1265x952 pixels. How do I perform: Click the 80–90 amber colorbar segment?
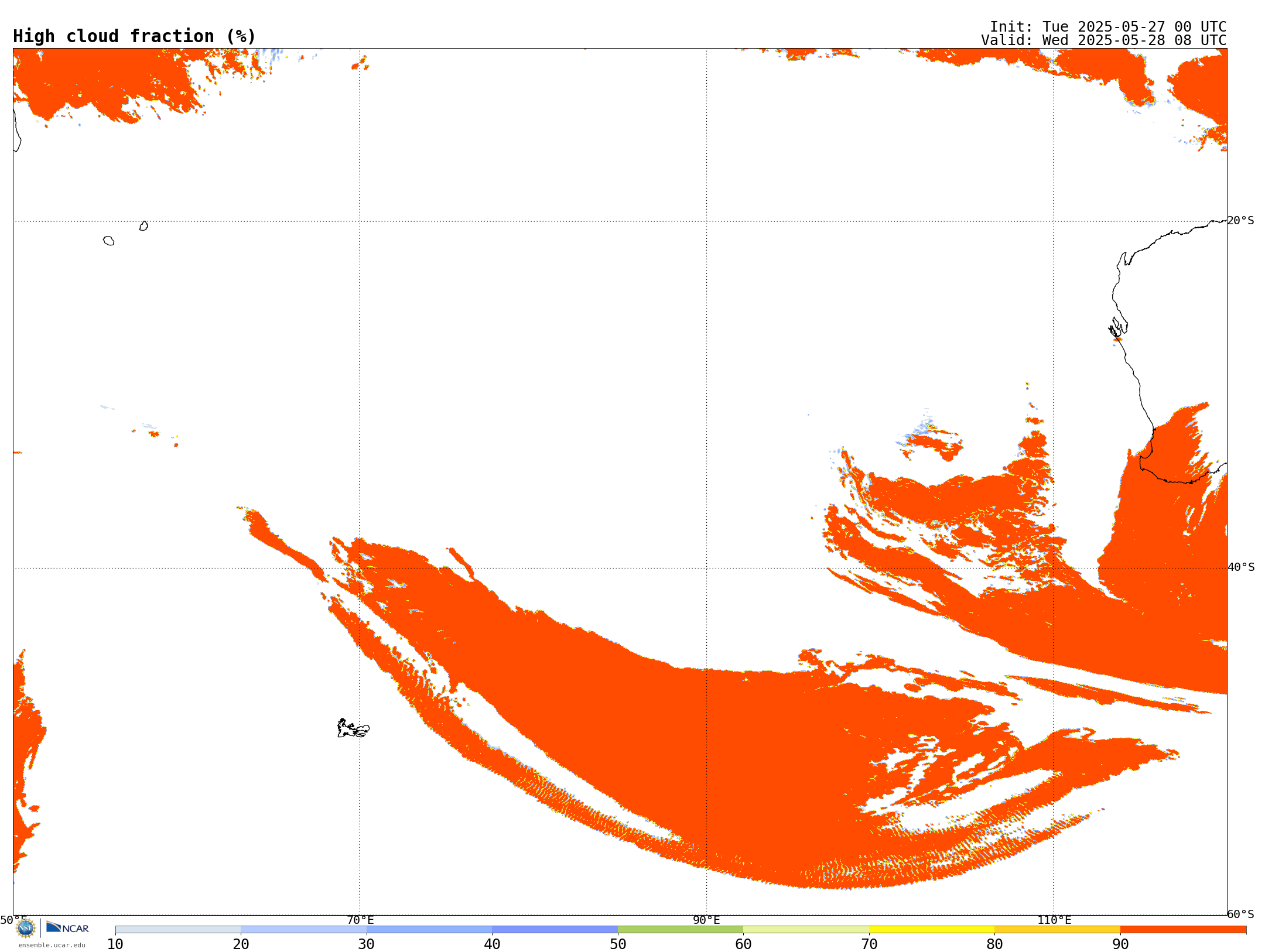[x=1057, y=930]
